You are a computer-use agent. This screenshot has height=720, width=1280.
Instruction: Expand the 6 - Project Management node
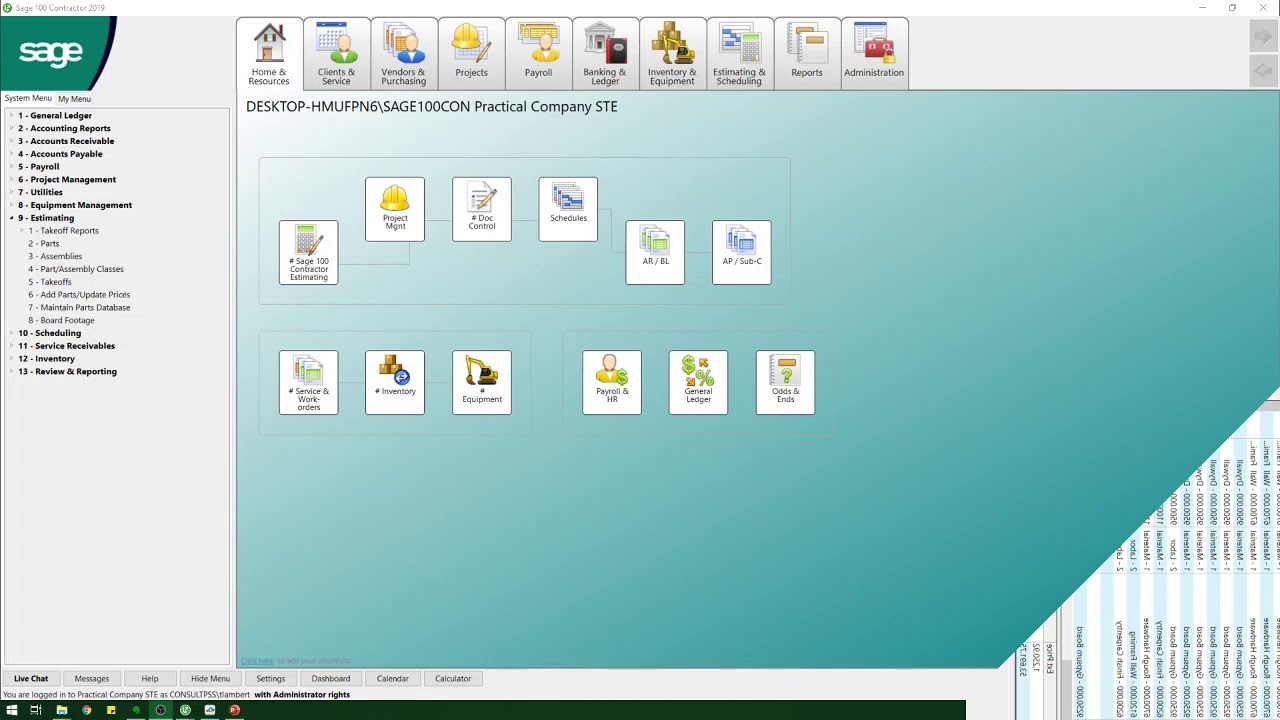click(x=11, y=180)
